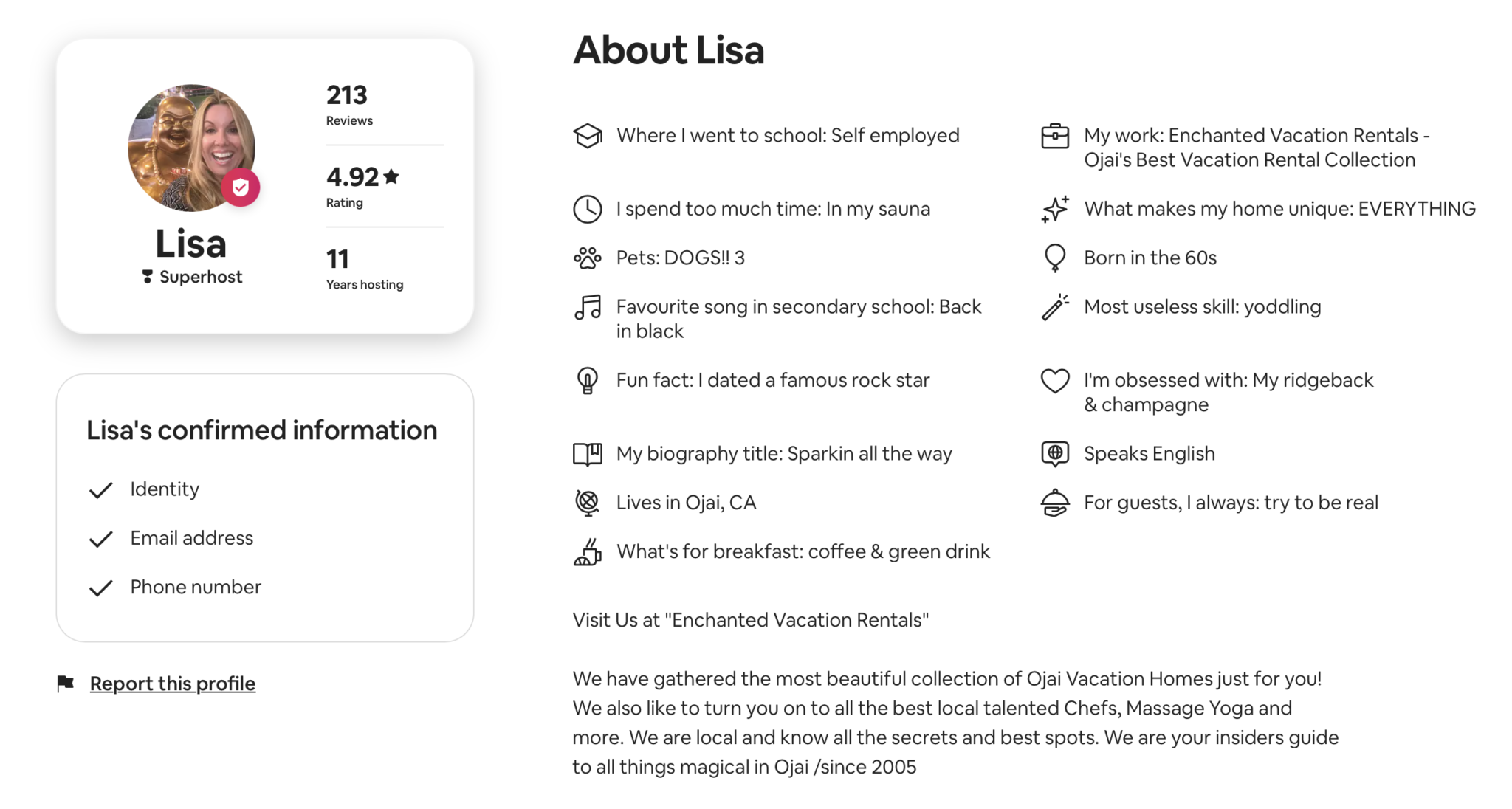Click the magic wand useless skill icon

click(1055, 307)
